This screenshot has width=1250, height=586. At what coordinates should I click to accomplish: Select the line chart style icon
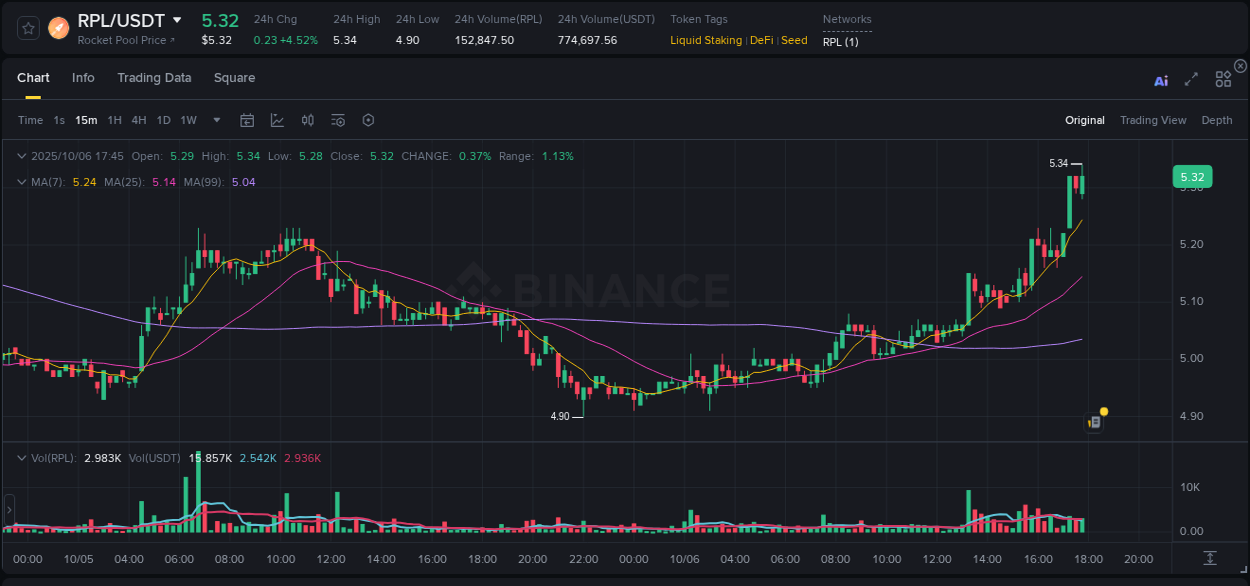(277, 120)
